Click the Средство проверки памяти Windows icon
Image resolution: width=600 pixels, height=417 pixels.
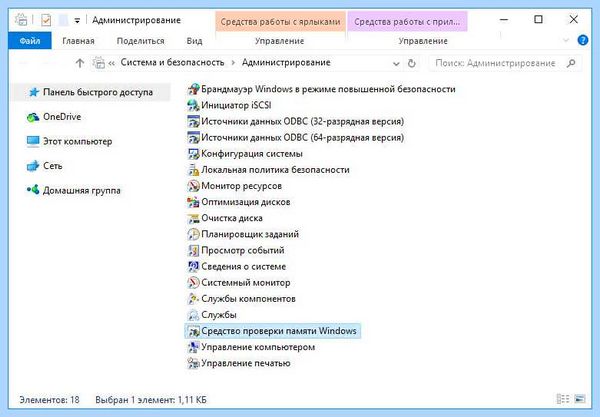tap(193, 331)
